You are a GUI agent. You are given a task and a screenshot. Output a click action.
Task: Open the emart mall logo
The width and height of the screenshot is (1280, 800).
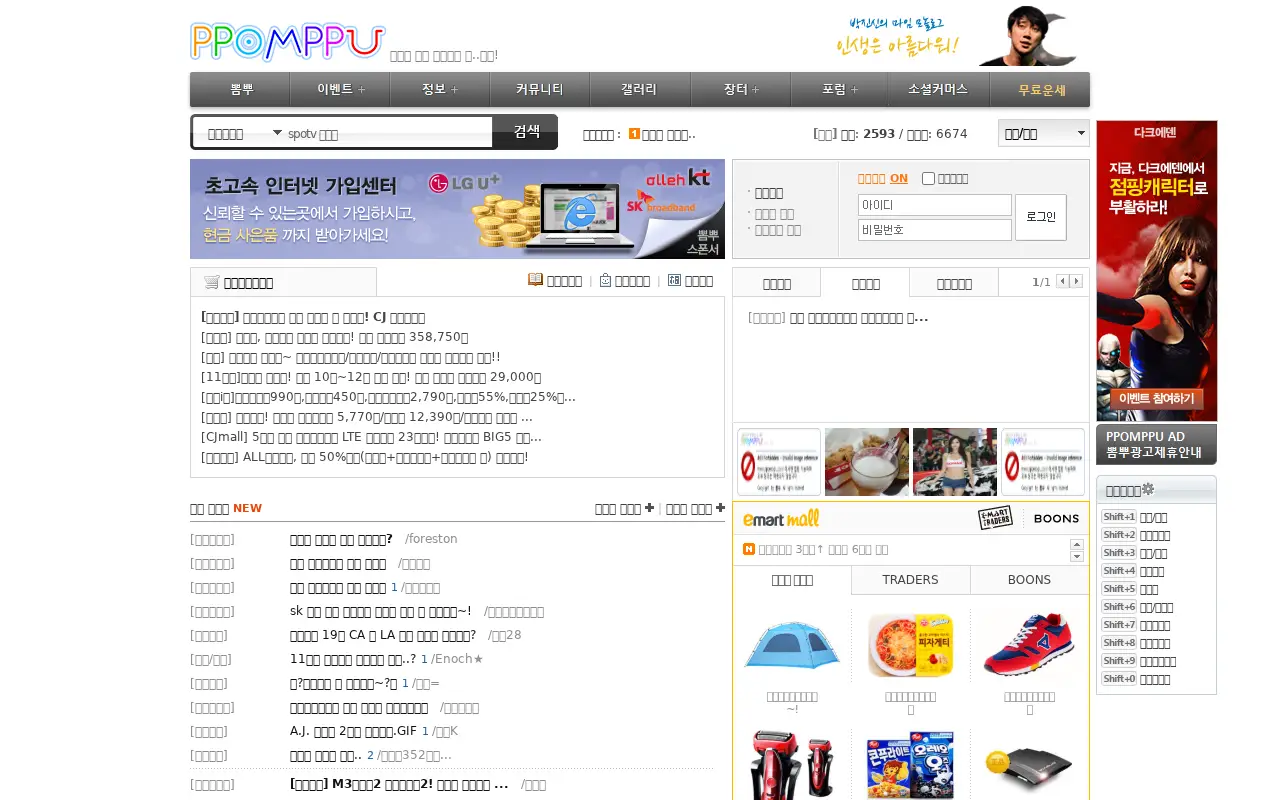[x=781, y=518]
